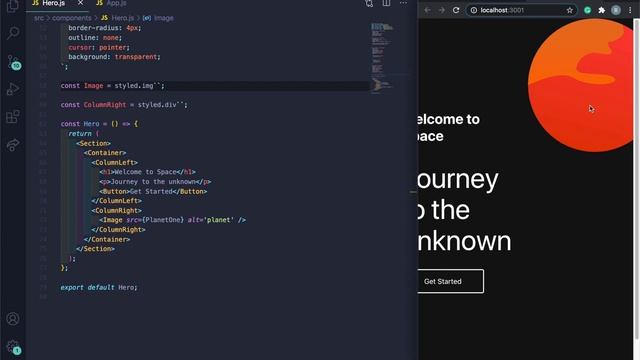Open the browser profile avatar
Screen dimensions: 640x360
(x=616, y=10)
